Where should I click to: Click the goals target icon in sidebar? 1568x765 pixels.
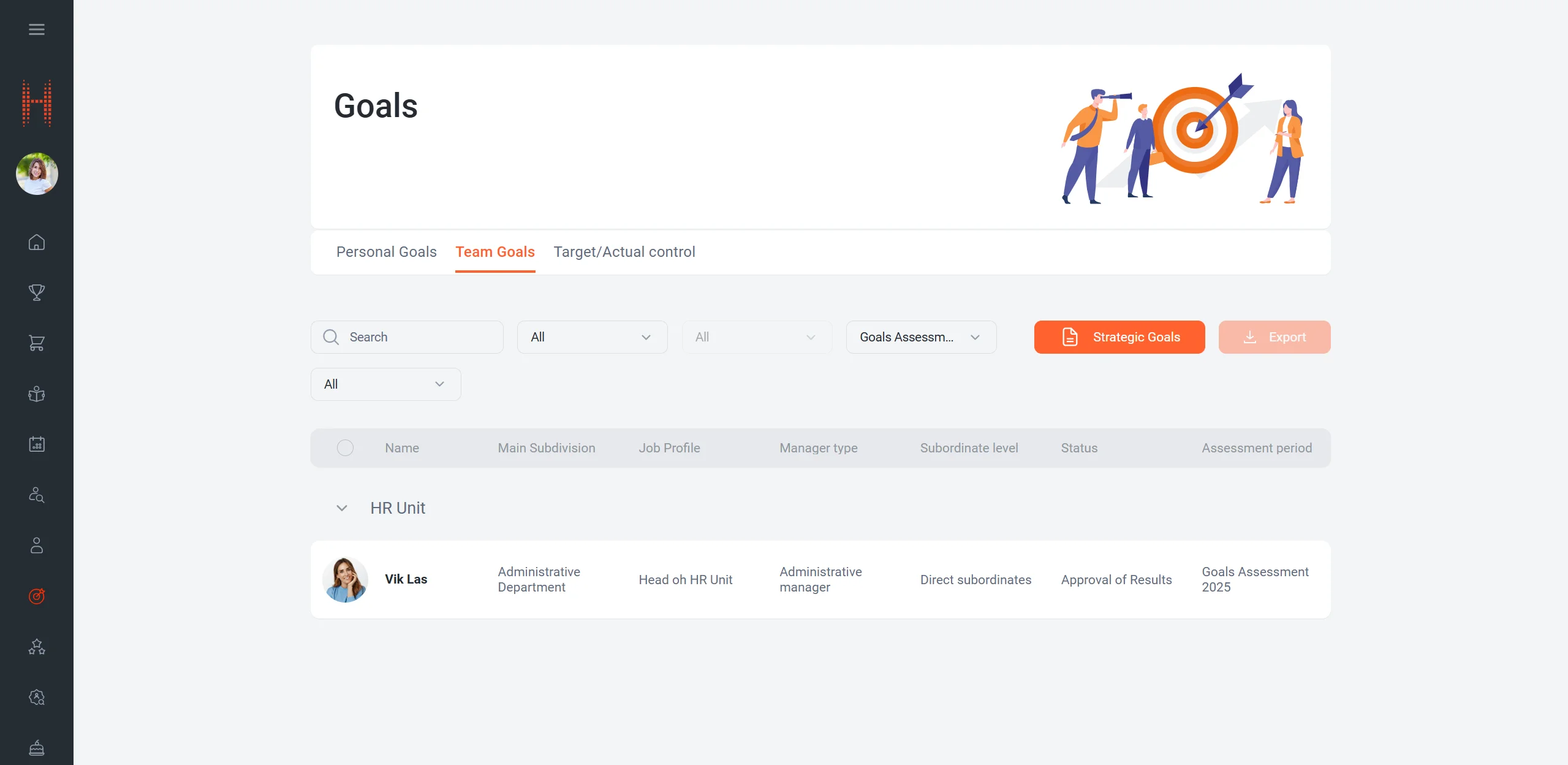[x=37, y=596]
